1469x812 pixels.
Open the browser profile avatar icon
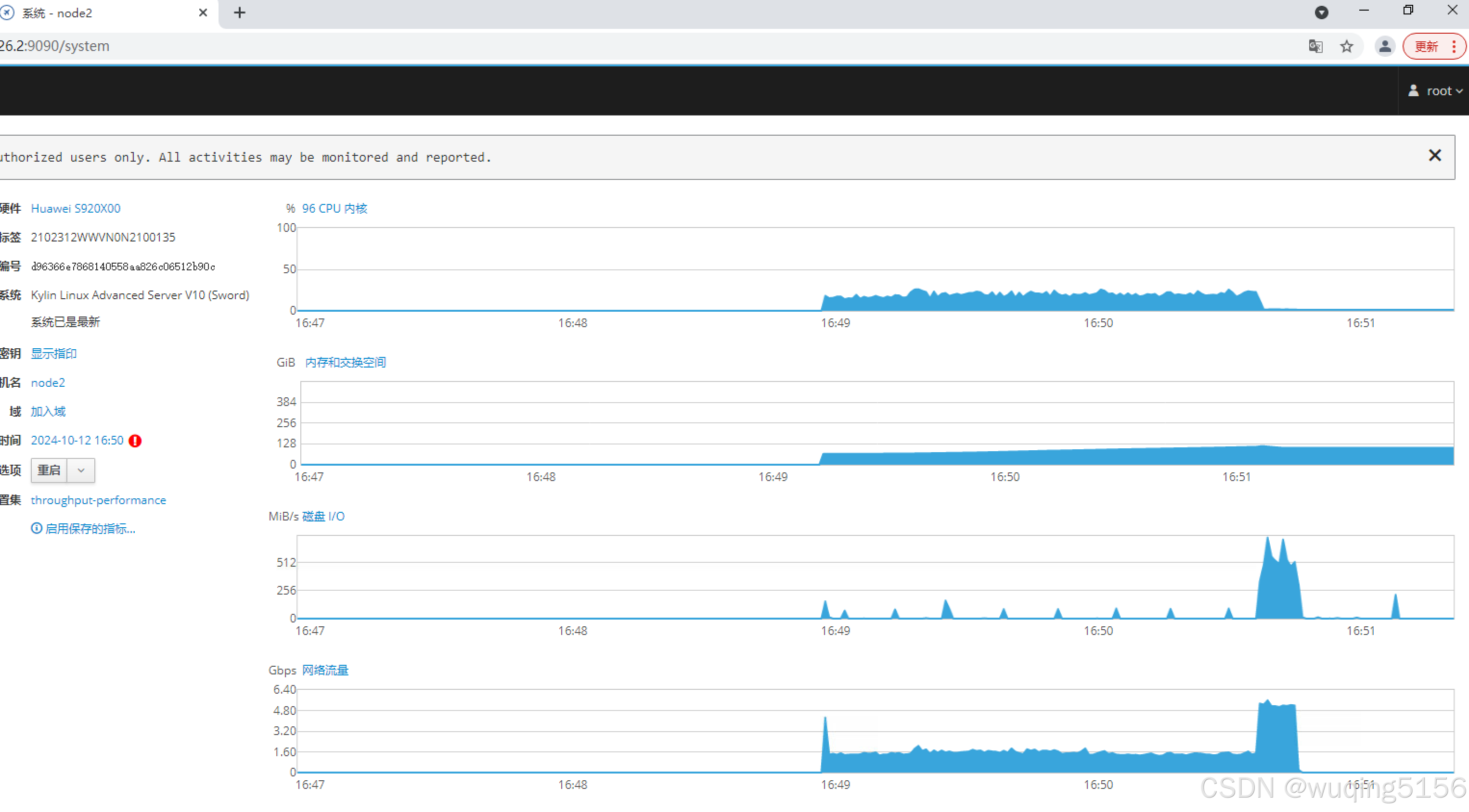[1385, 46]
